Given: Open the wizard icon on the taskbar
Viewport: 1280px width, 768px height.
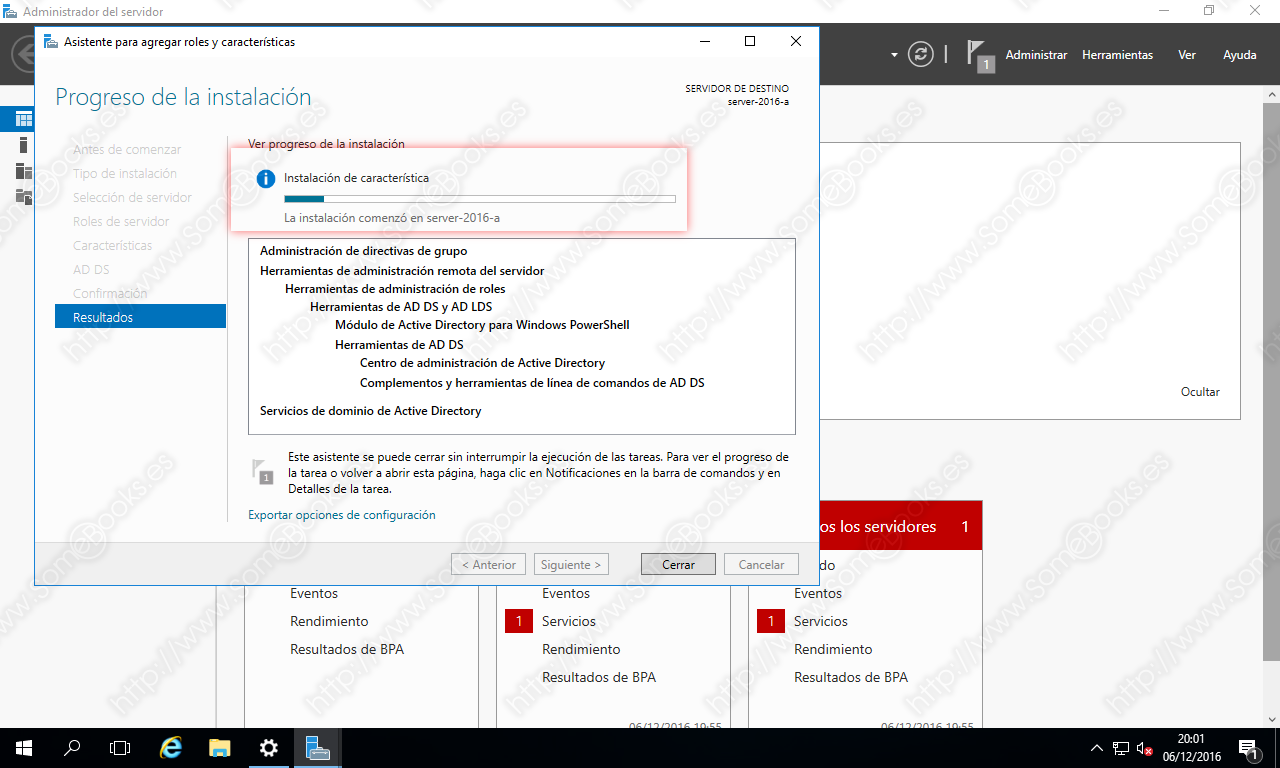Looking at the screenshot, I should click(x=317, y=747).
